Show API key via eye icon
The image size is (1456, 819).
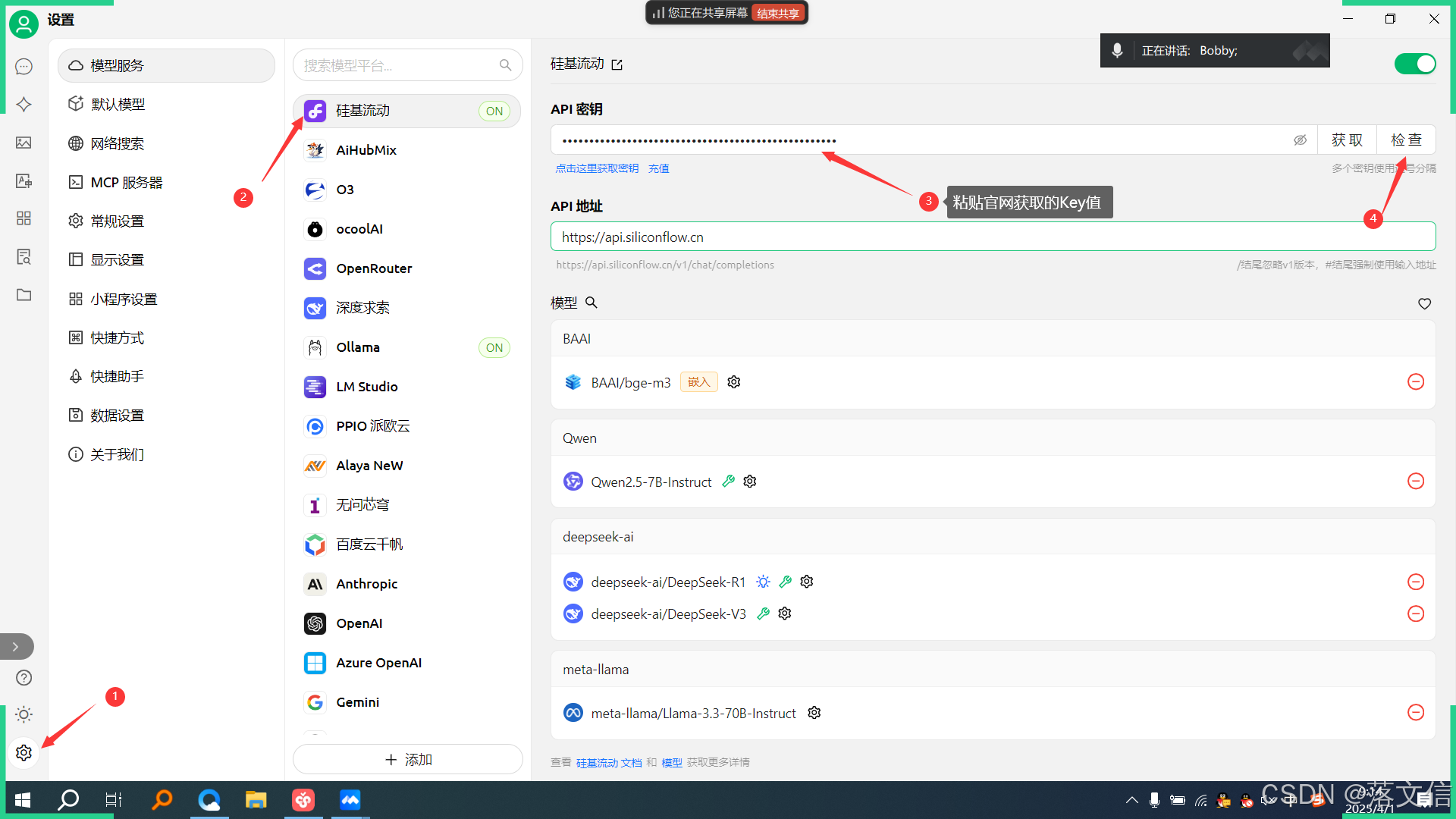(1300, 140)
